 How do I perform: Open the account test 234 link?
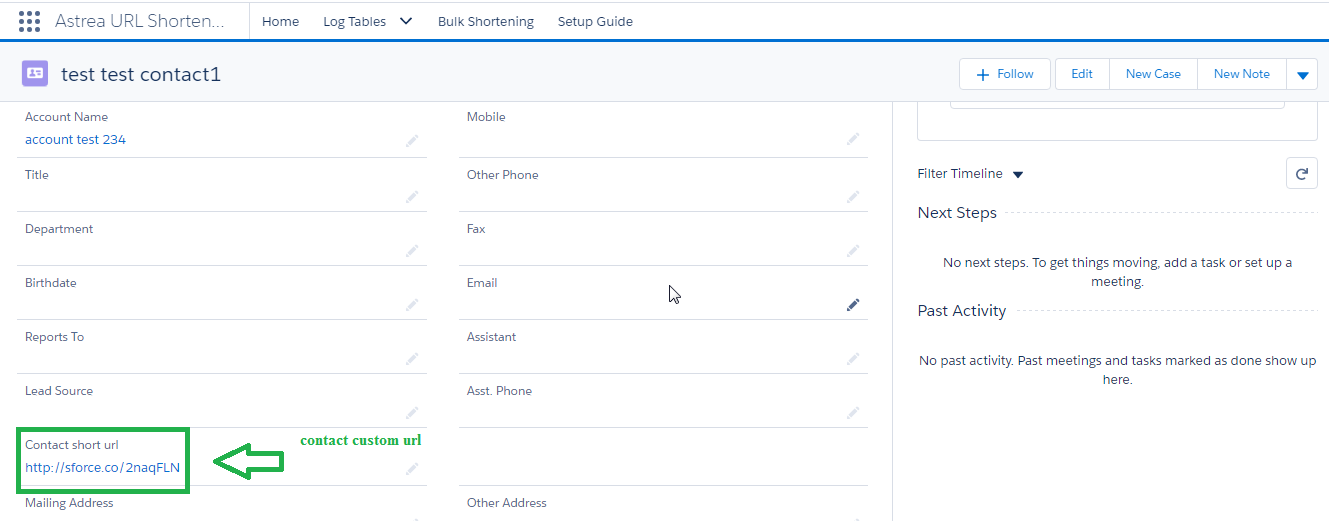(x=75, y=140)
